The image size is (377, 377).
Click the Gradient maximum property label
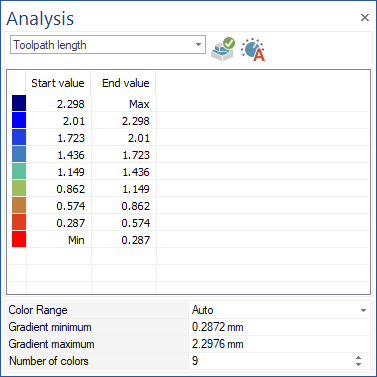51,344
